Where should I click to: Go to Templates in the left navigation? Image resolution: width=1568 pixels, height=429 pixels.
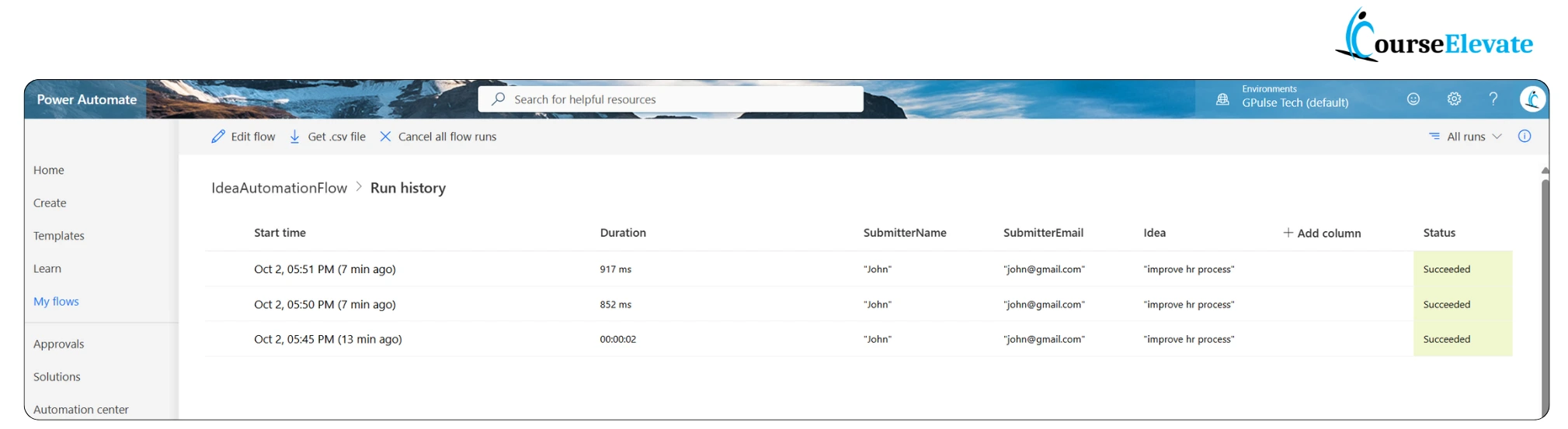pos(59,236)
